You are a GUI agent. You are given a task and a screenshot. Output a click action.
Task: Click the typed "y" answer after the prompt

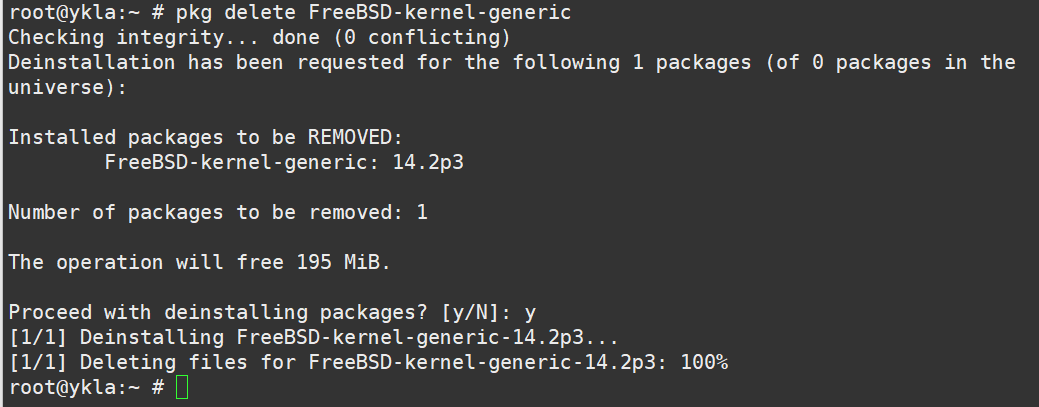click(x=531, y=313)
